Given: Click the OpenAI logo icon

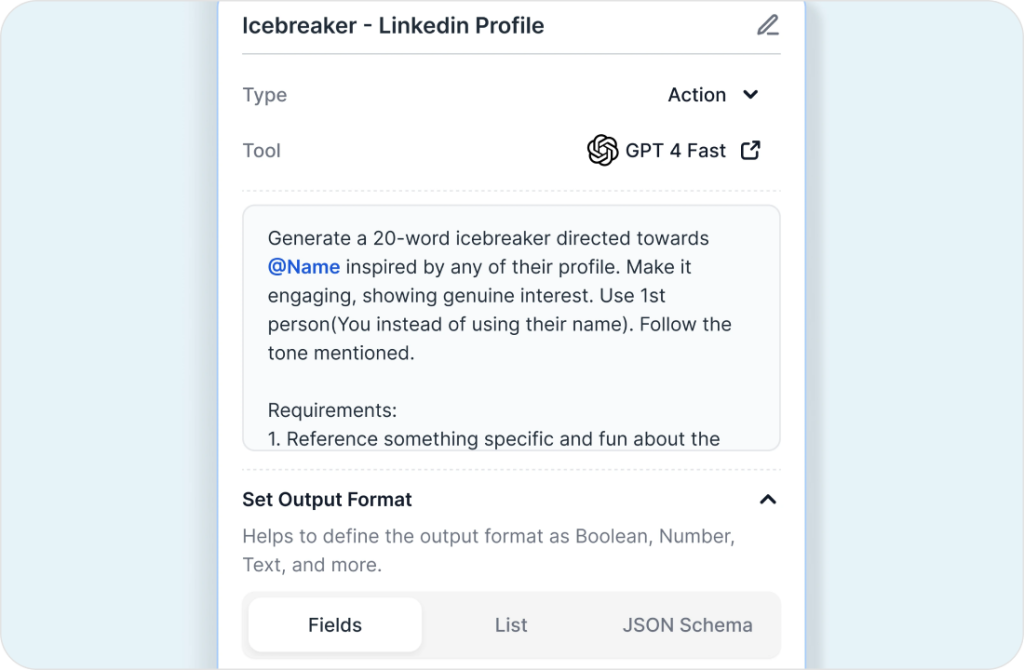Looking at the screenshot, I should coord(602,151).
